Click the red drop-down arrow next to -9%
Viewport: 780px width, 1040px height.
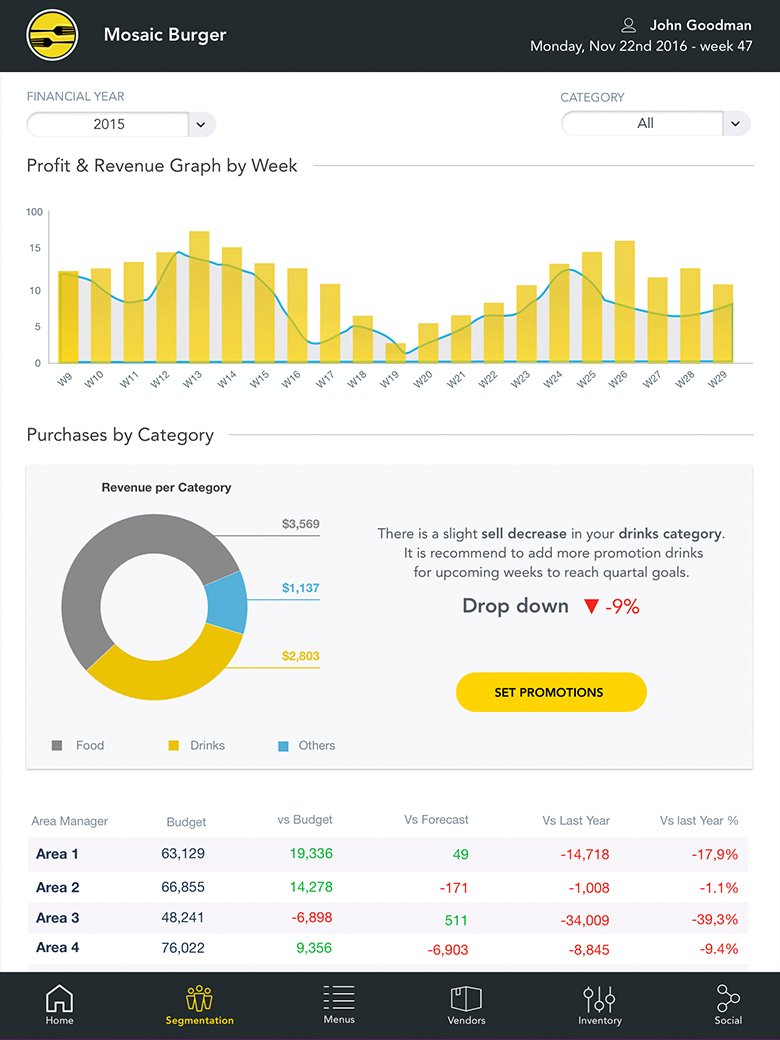(590, 606)
